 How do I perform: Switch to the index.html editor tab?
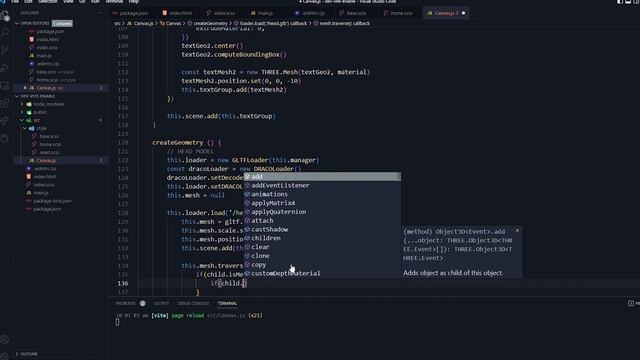[x=177, y=13]
